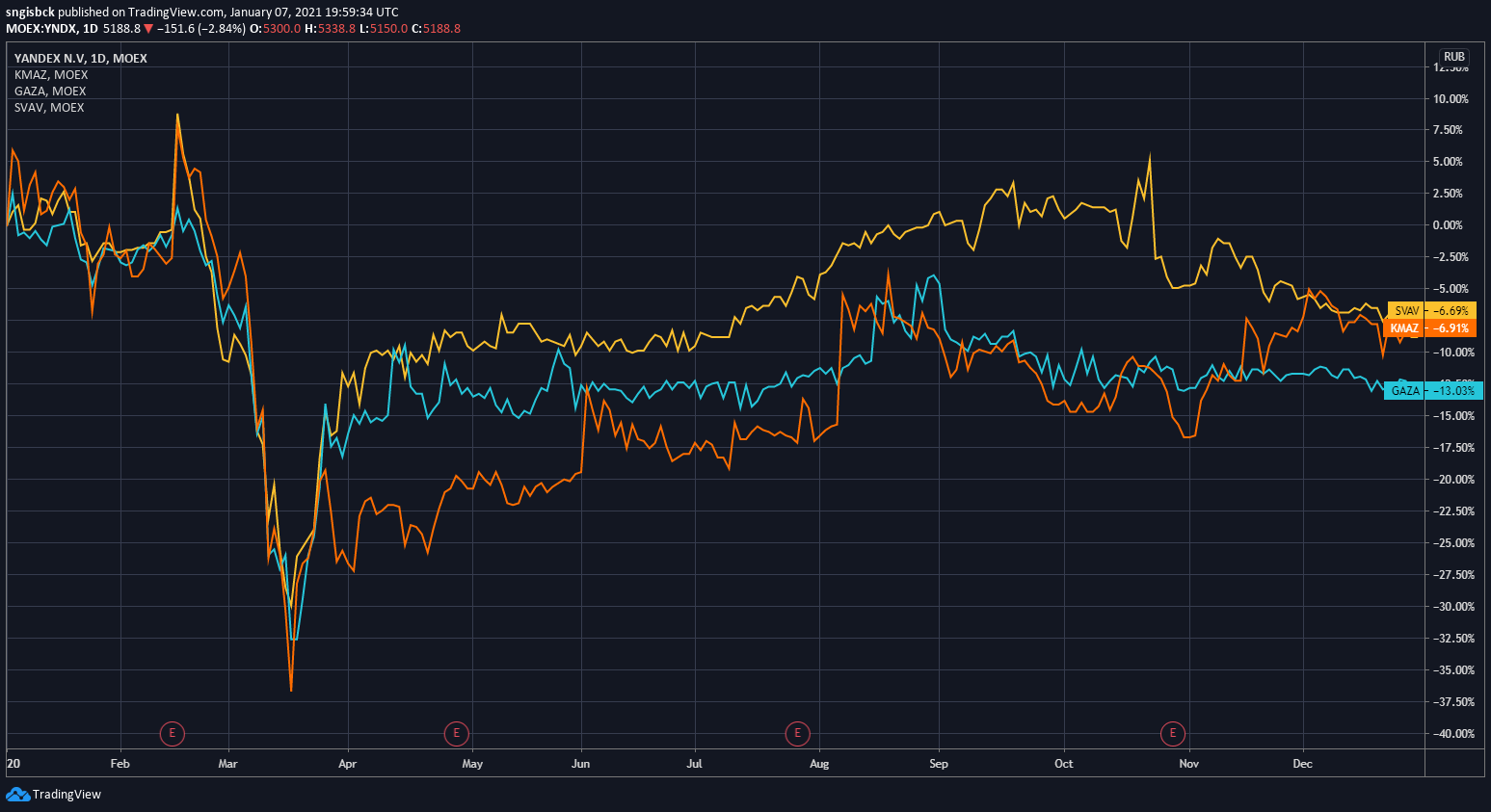Click the O:5300.0 open value in header
Image resolution: width=1491 pixels, height=812 pixels.
click(275, 29)
